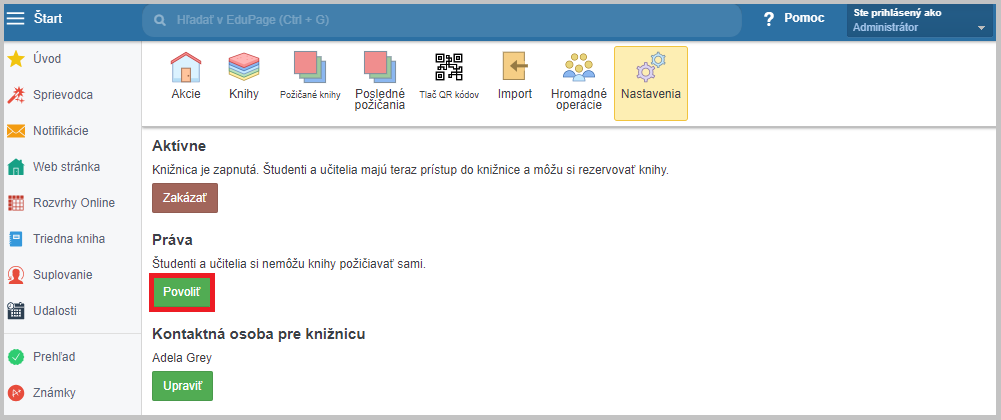Screen dimensions: 1001x420
Task: Click the Známky red icon
Action: pos(15,393)
